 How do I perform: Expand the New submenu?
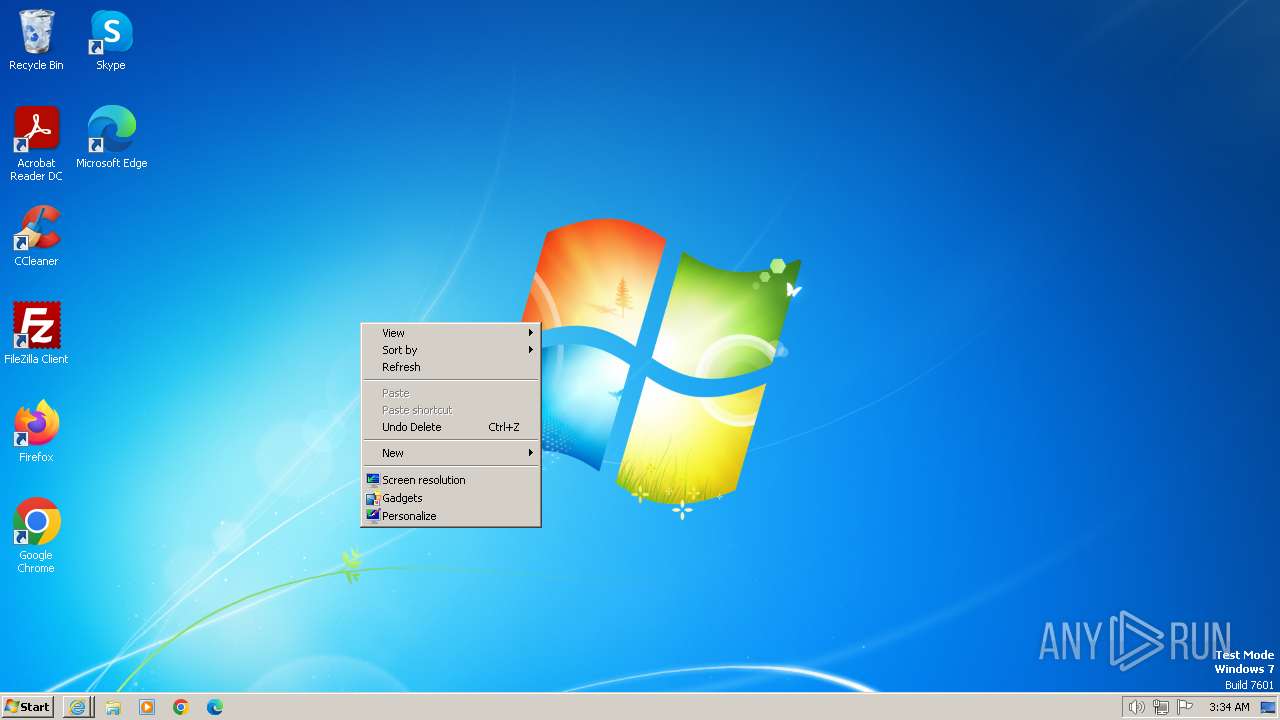[x=451, y=453]
